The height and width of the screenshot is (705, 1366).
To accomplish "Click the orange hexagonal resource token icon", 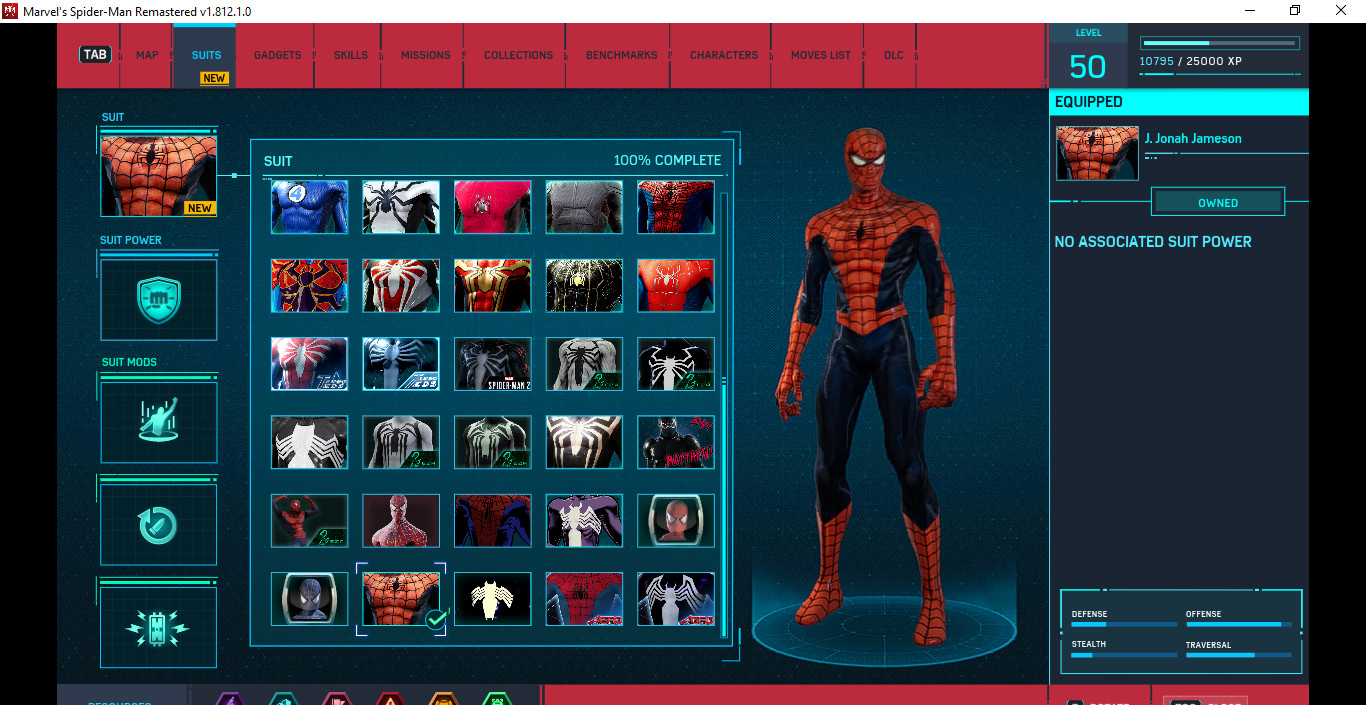I will pos(443,699).
